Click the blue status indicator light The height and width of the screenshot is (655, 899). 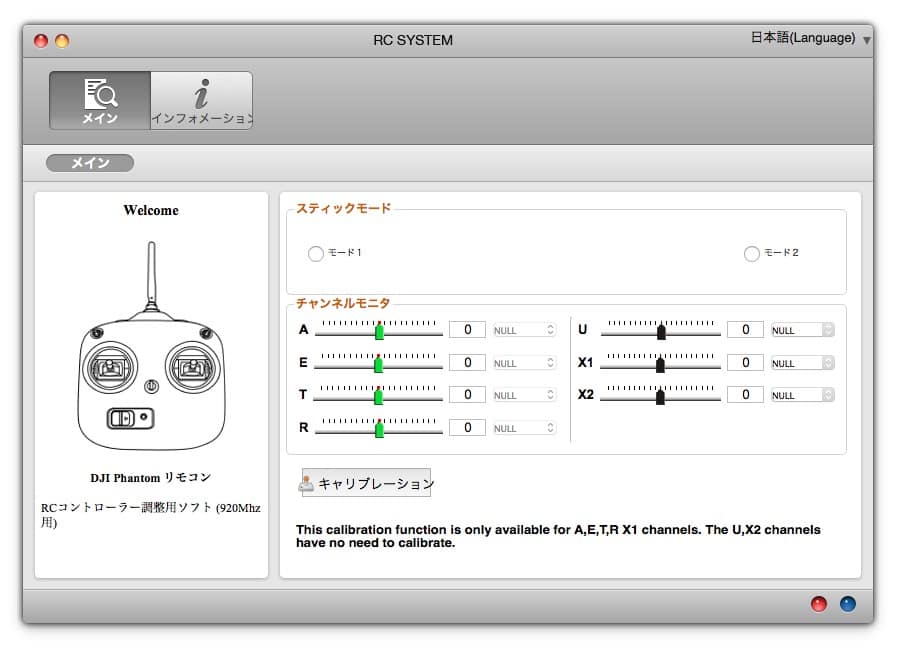point(847,604)
